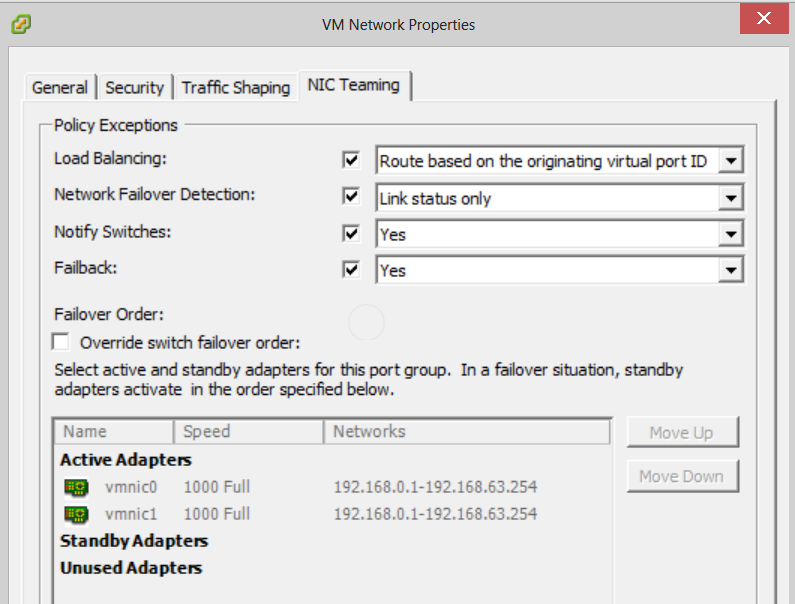Select the vmnic1 network adapter icon
Image resolution: width=795 pixels, height=604 pixels.
click(x=76, y=515)
